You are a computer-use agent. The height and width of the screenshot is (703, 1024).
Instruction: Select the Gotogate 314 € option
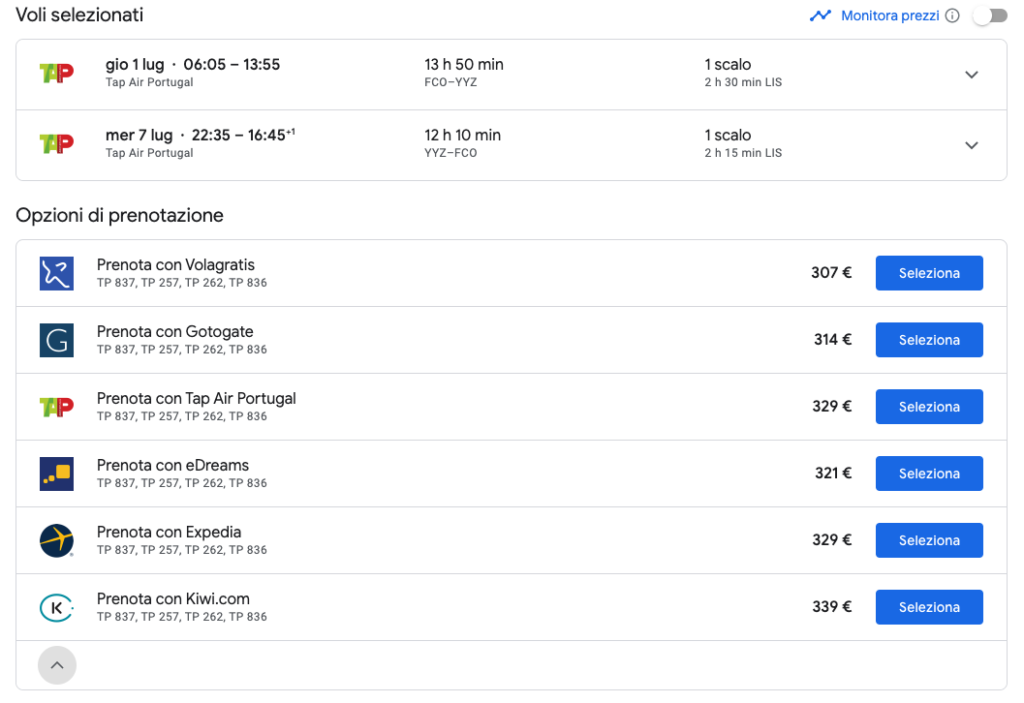[x=929, y=340]
